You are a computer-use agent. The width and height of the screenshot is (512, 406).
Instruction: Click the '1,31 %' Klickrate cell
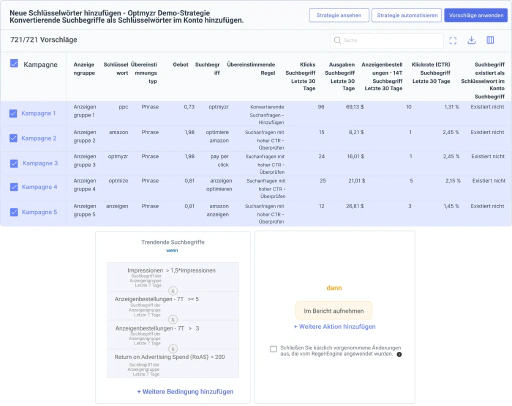pos(451,107)
